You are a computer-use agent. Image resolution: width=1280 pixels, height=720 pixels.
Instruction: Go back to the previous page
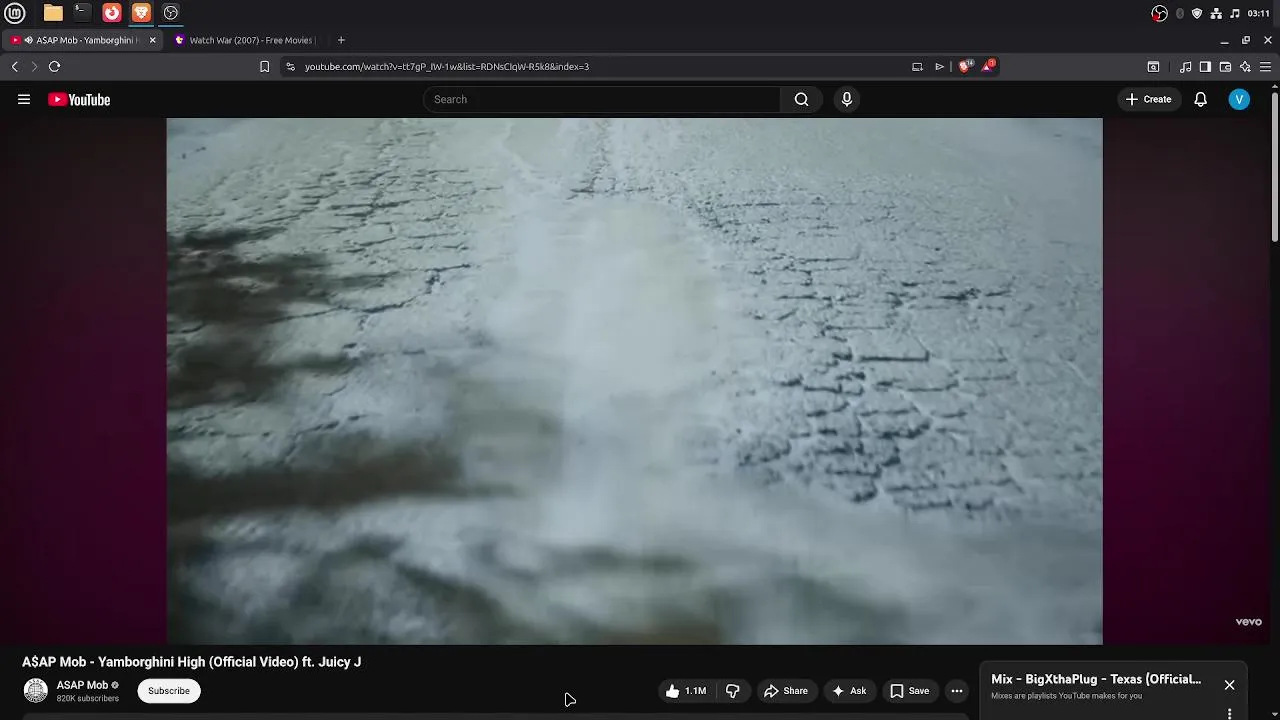click(x=14, y=66)
